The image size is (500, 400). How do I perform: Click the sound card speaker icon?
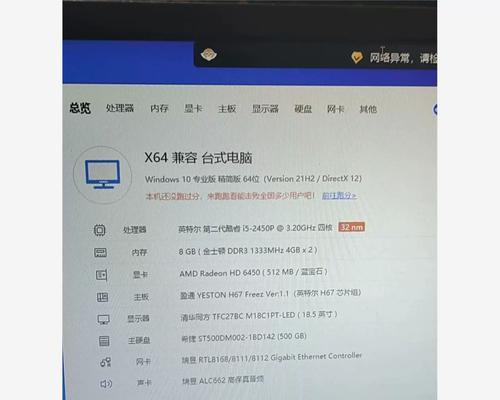106,384
